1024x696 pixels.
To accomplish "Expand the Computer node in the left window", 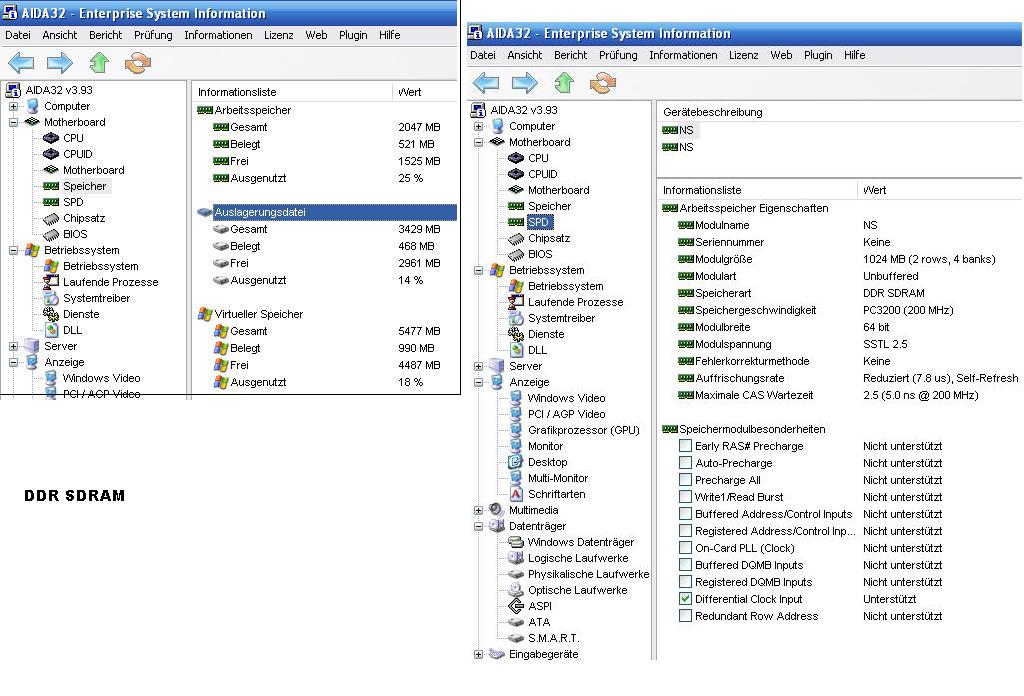I will tap(13, 106).
